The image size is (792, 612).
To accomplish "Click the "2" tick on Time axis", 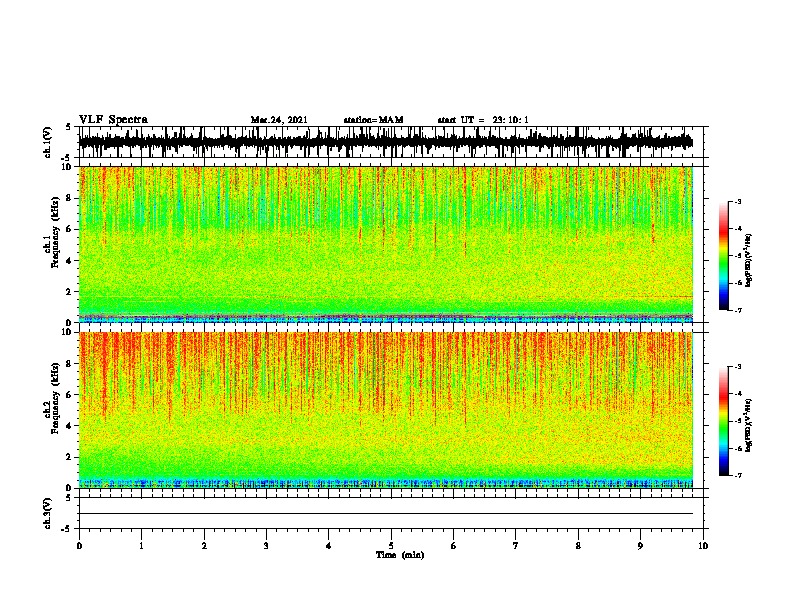I will point(204,546).
